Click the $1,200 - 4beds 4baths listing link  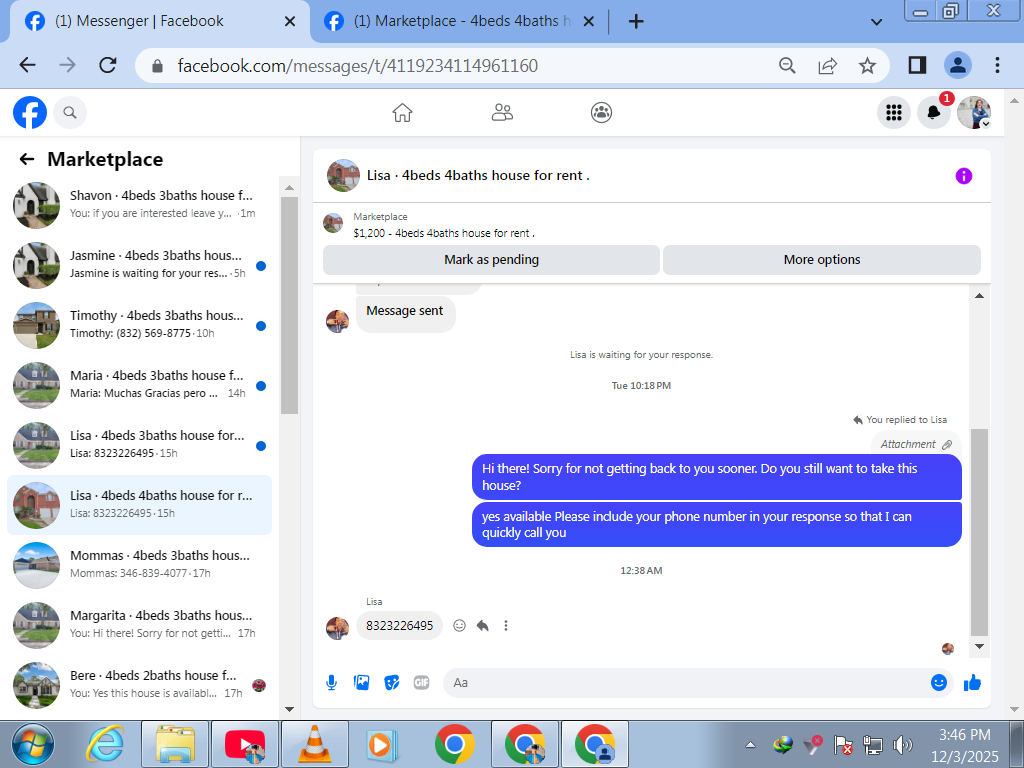[x=444, y=233]
